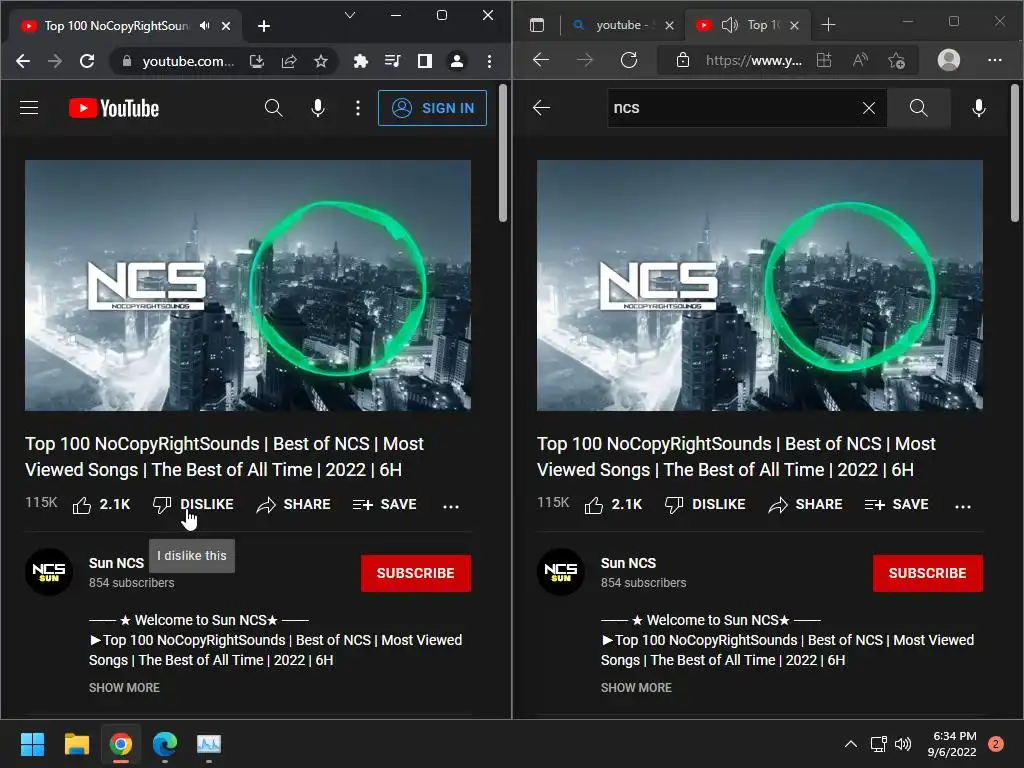Go back in Edge browser

pyautogui.click(x=541, y=60)
